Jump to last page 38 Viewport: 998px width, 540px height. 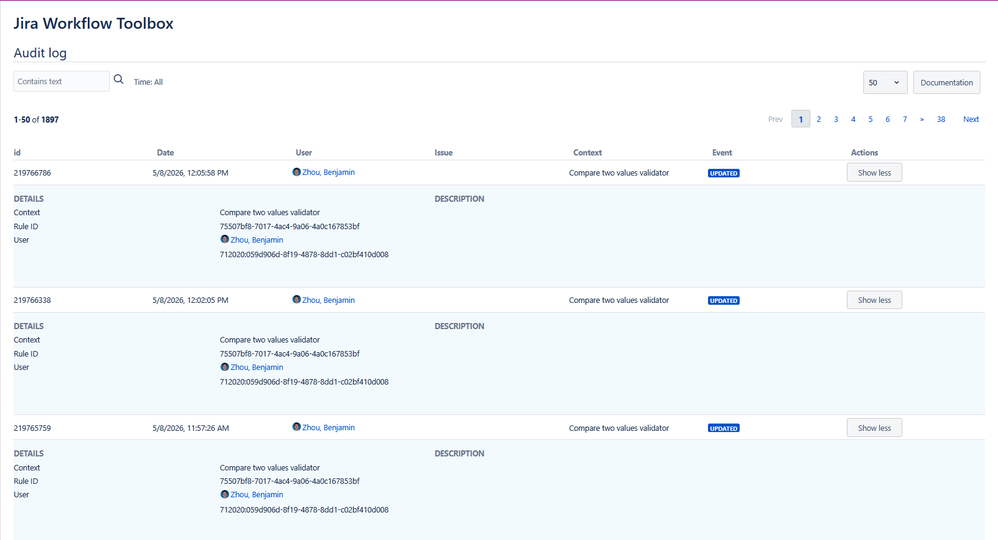click(x=941, y=119)
